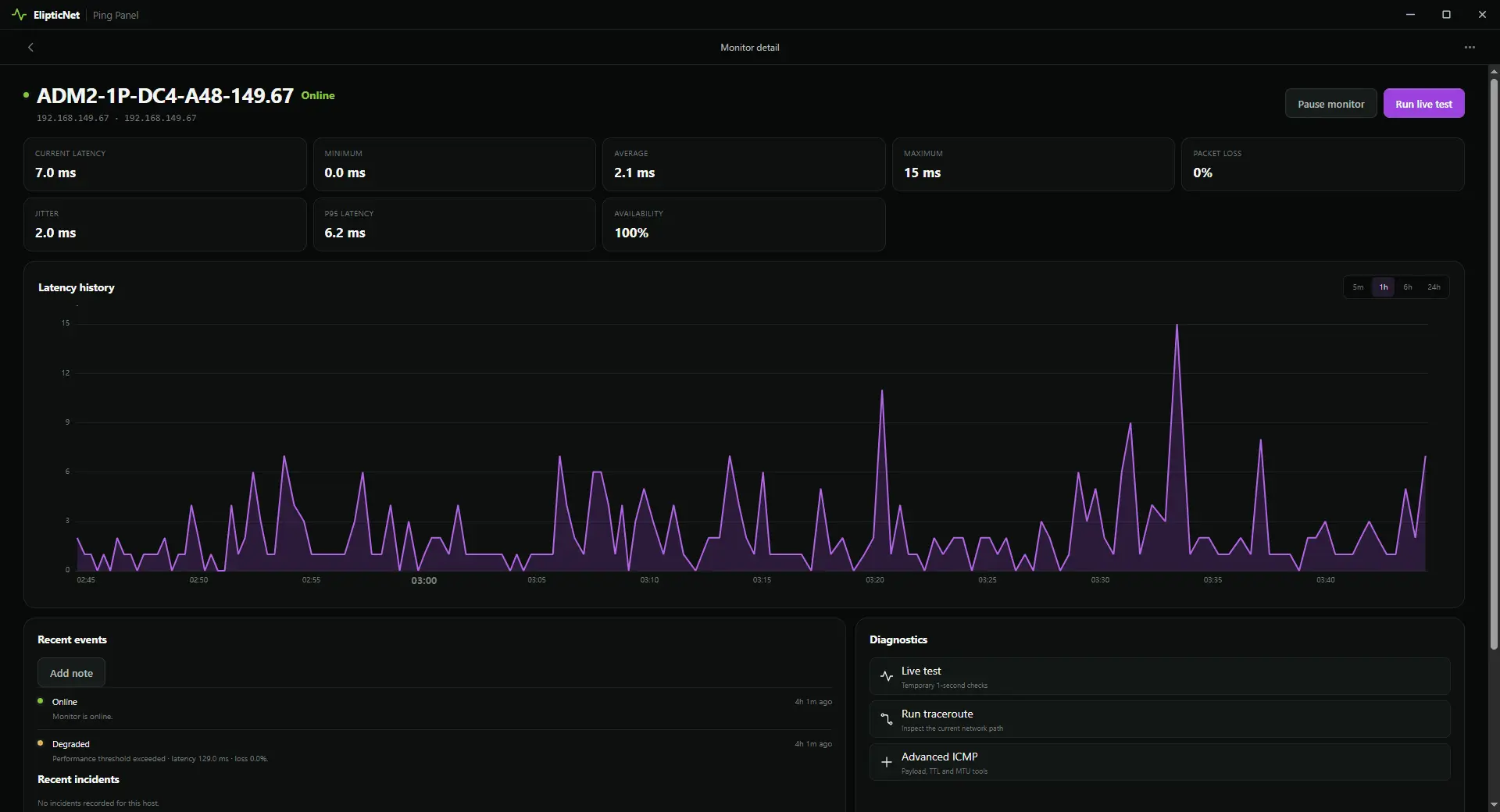Viewport: 1500px width, 812px height.
Task: Open the three-dot more options menu
Action: 1470,48
